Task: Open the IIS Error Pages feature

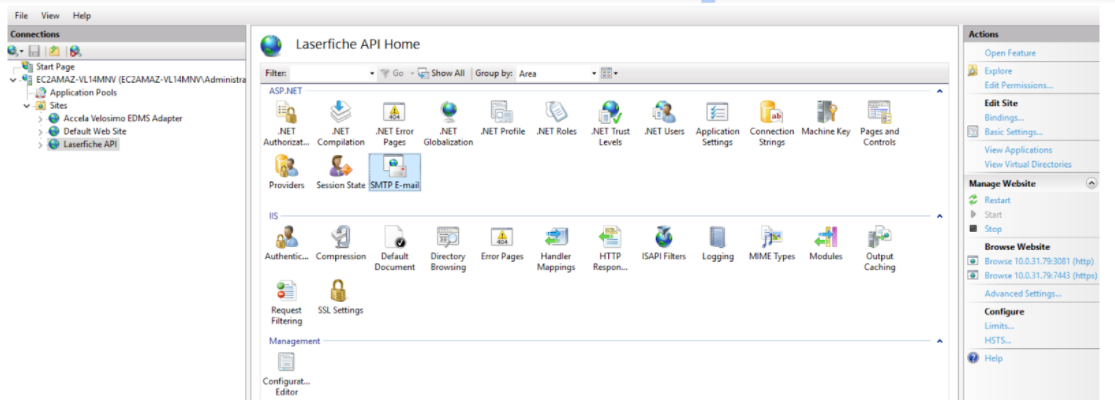Action: [x=502, y=244]
